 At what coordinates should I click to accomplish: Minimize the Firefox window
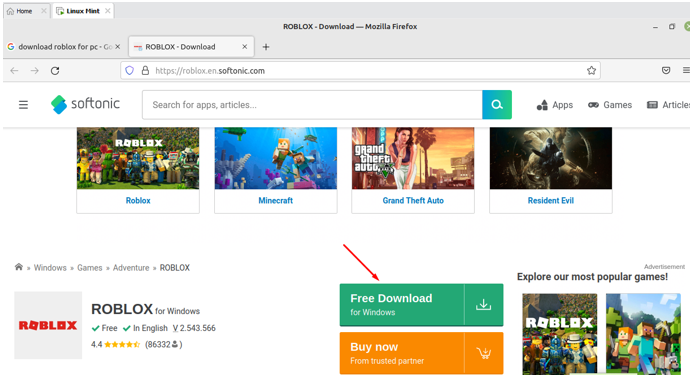655,27
